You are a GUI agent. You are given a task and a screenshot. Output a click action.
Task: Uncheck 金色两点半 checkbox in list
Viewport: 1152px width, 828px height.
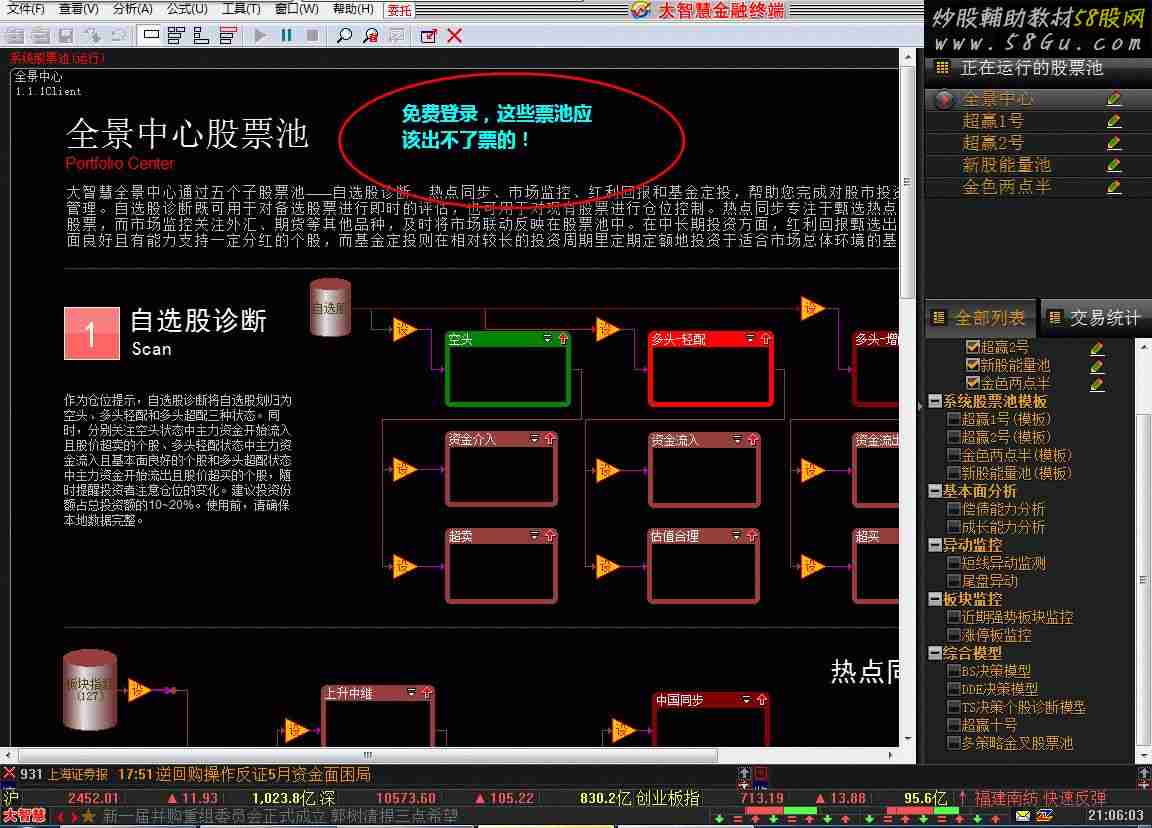click(972, 383)
